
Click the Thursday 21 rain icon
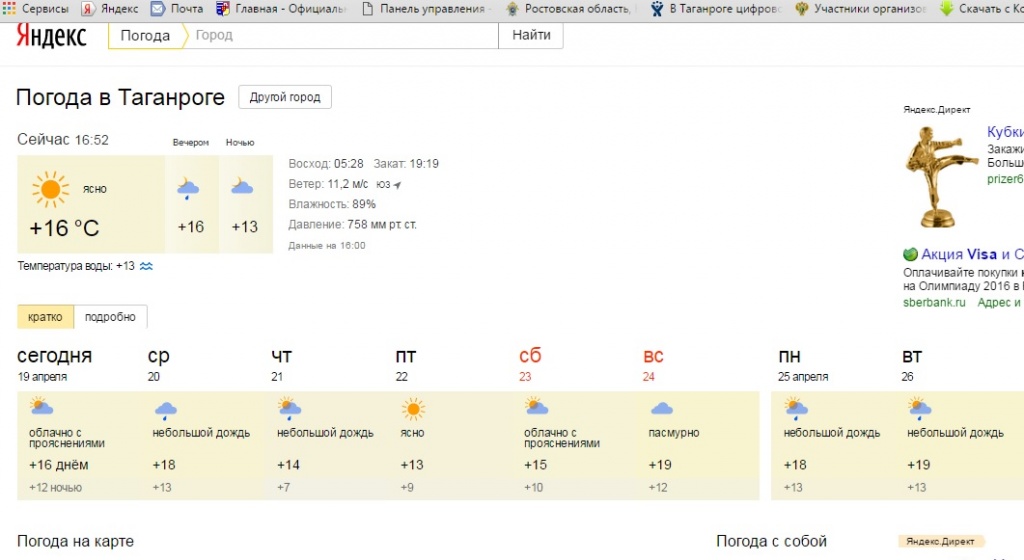pyautogui.click(x=289, y=409)
